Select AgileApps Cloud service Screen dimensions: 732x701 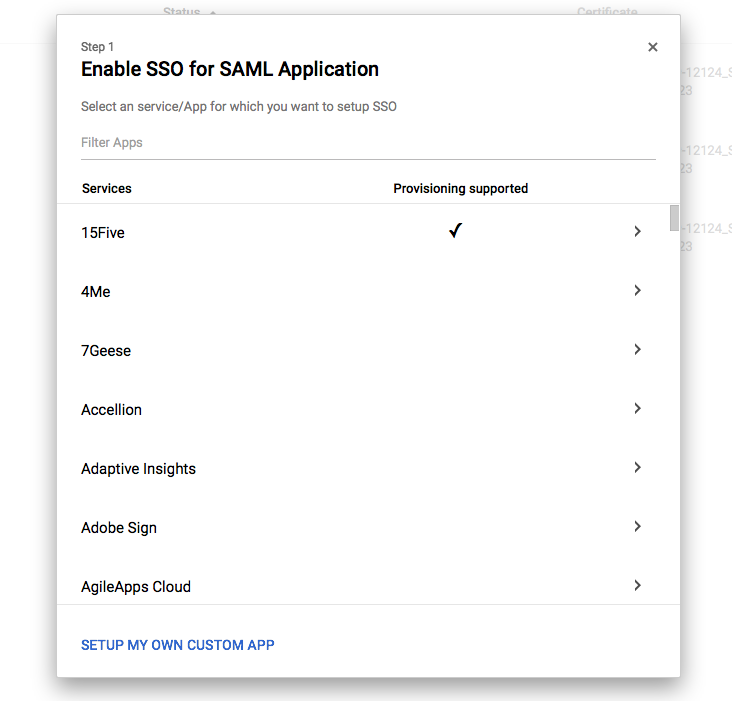(x=136, y=587)
